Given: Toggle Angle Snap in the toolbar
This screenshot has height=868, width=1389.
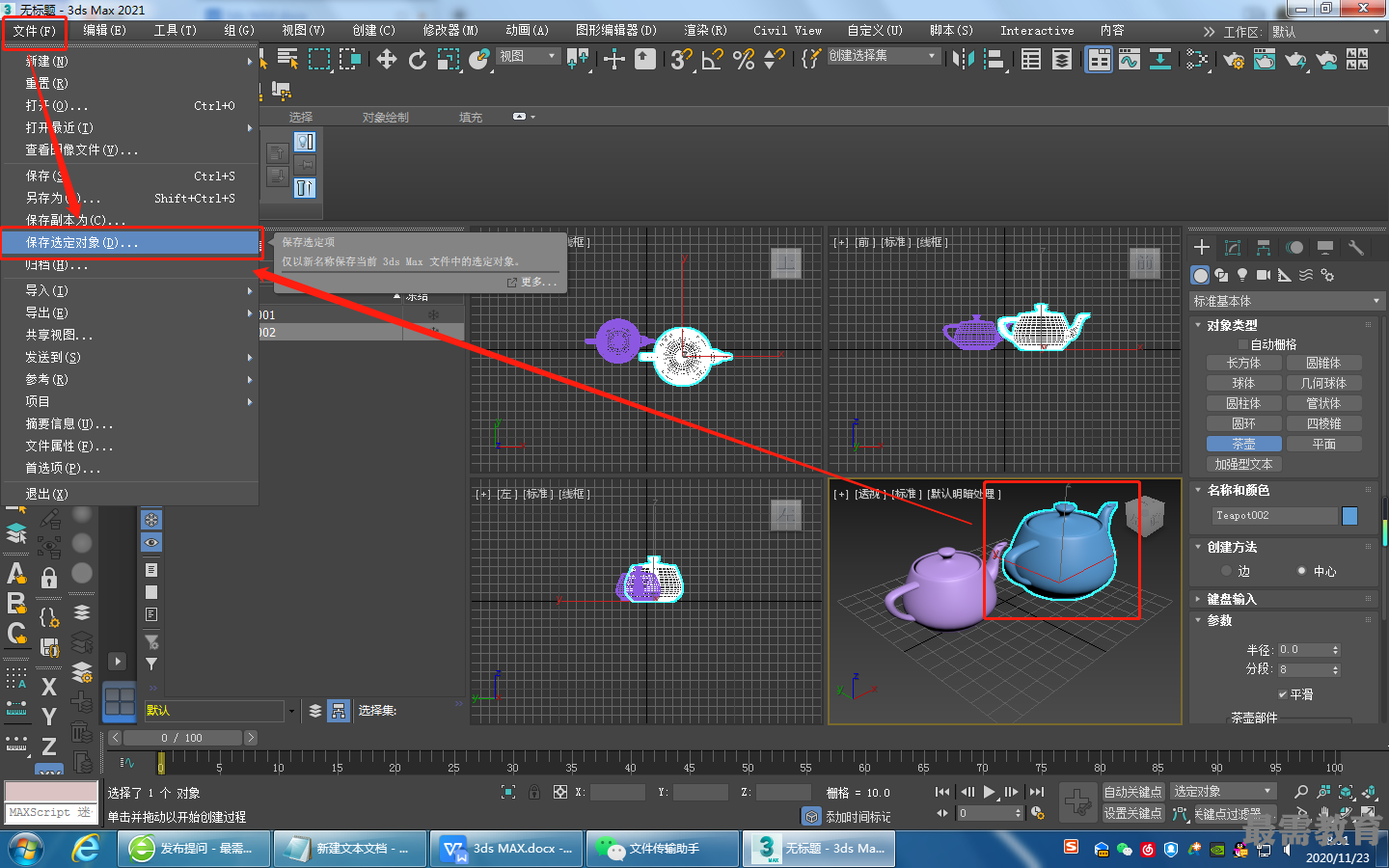Looking at the screenshot, I should pyautogui.click(x=713, y=60).
